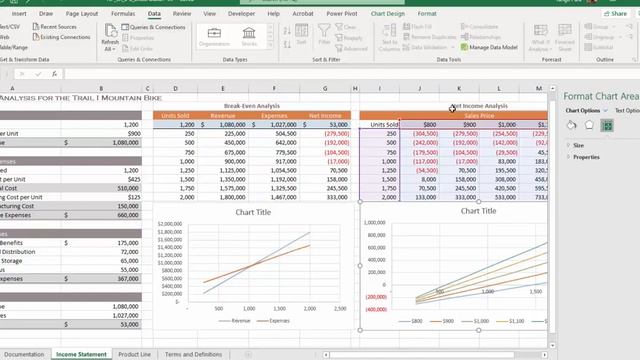Select Net Income chart's Chart Title

point(478,211)
